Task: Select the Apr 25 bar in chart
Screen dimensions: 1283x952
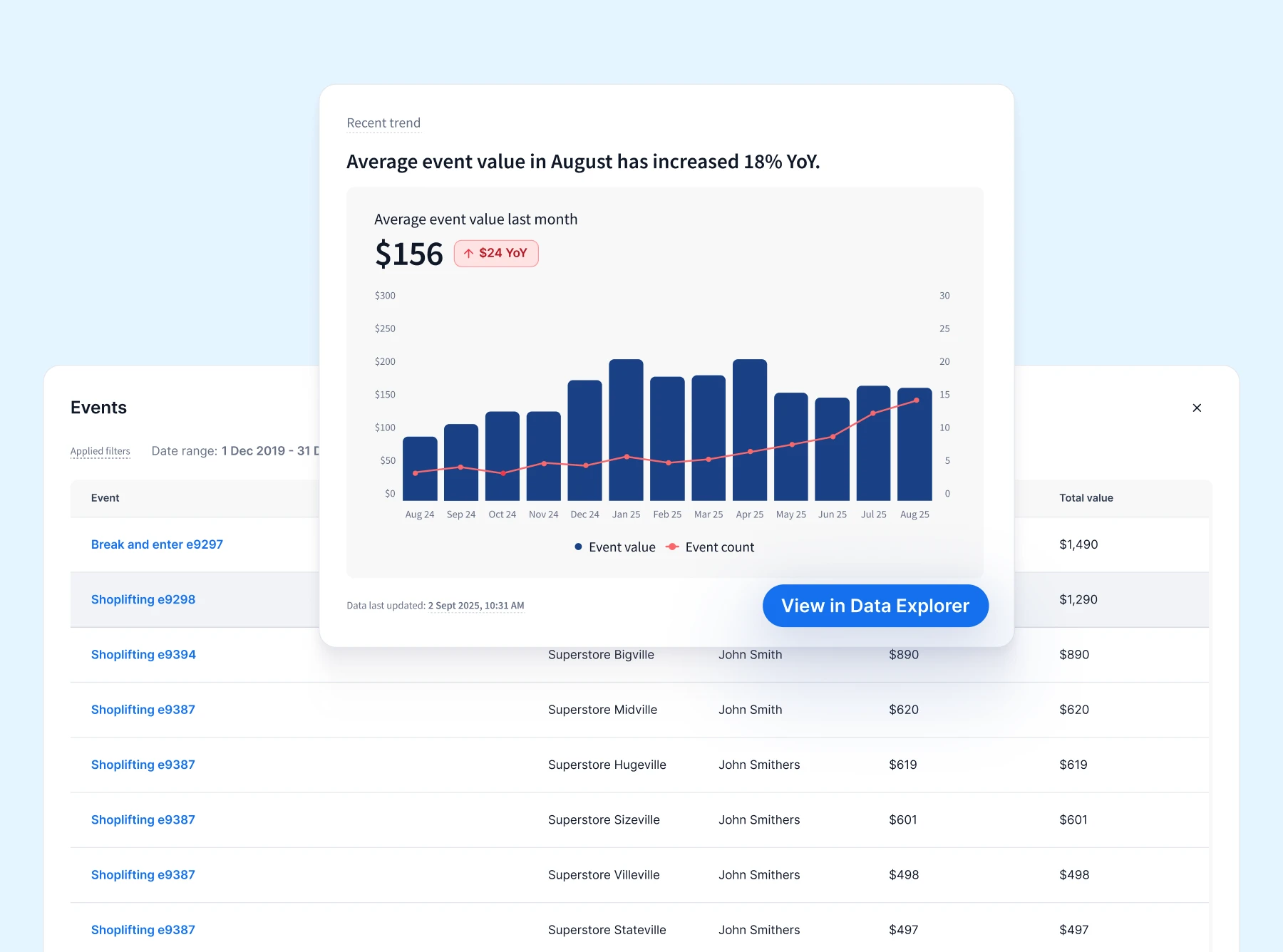Action: tap(750, 430)
